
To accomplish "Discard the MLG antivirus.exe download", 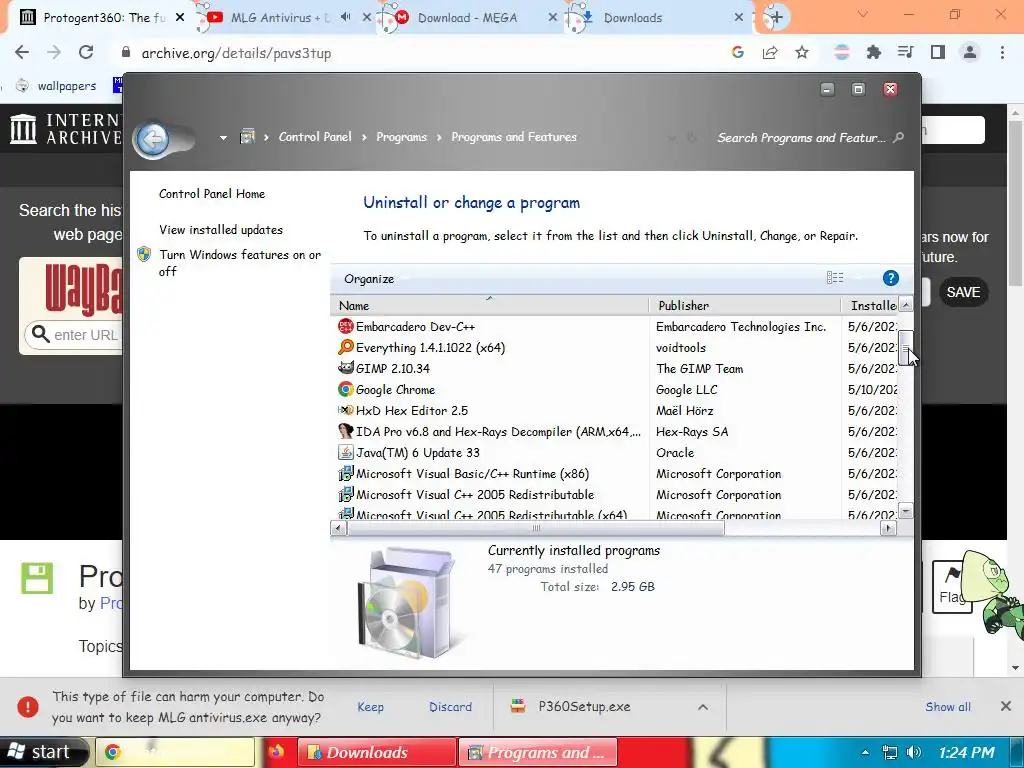I will (x=450, y=707).
